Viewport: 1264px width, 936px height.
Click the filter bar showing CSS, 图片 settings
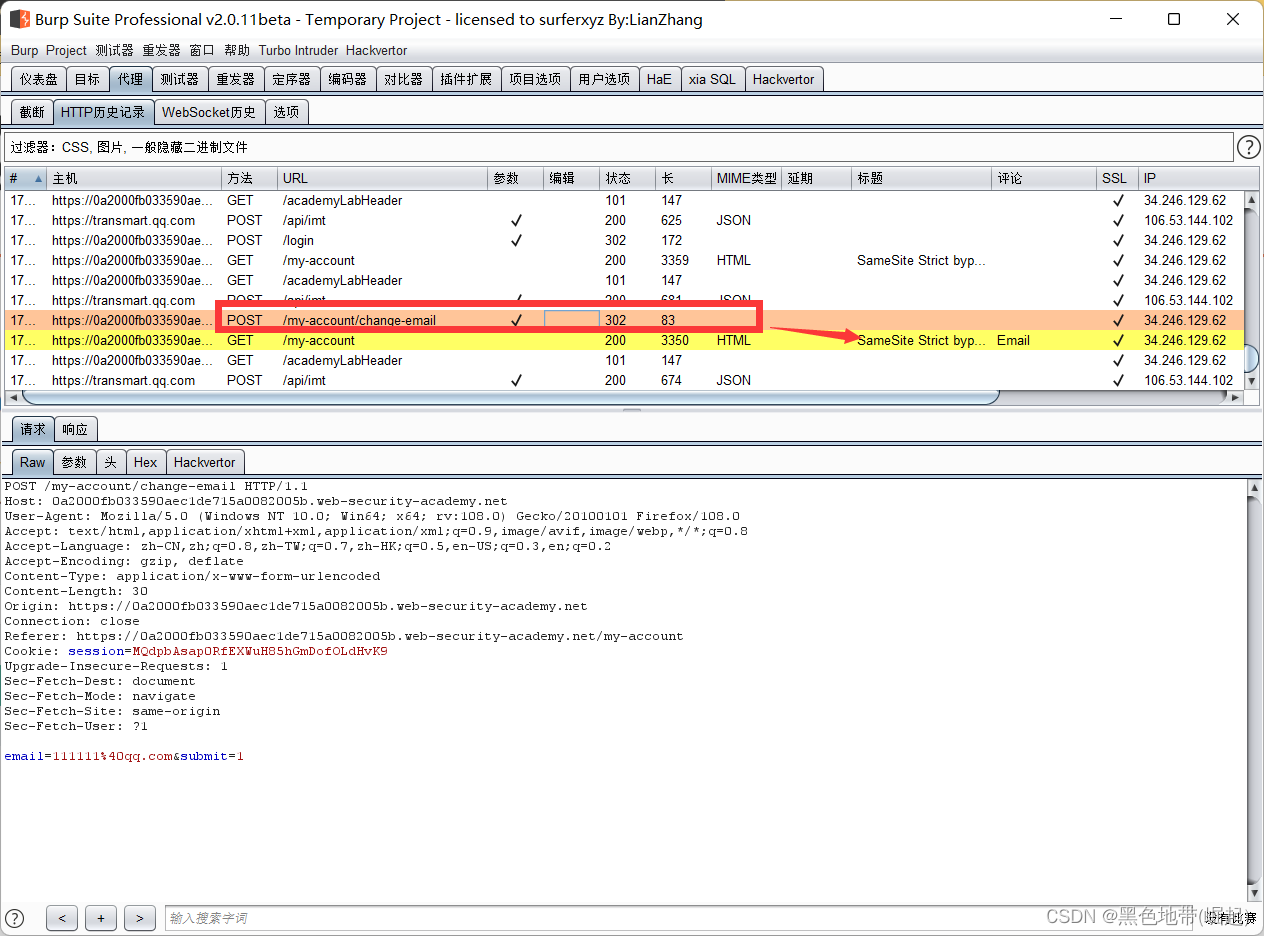tap(619, 147)
